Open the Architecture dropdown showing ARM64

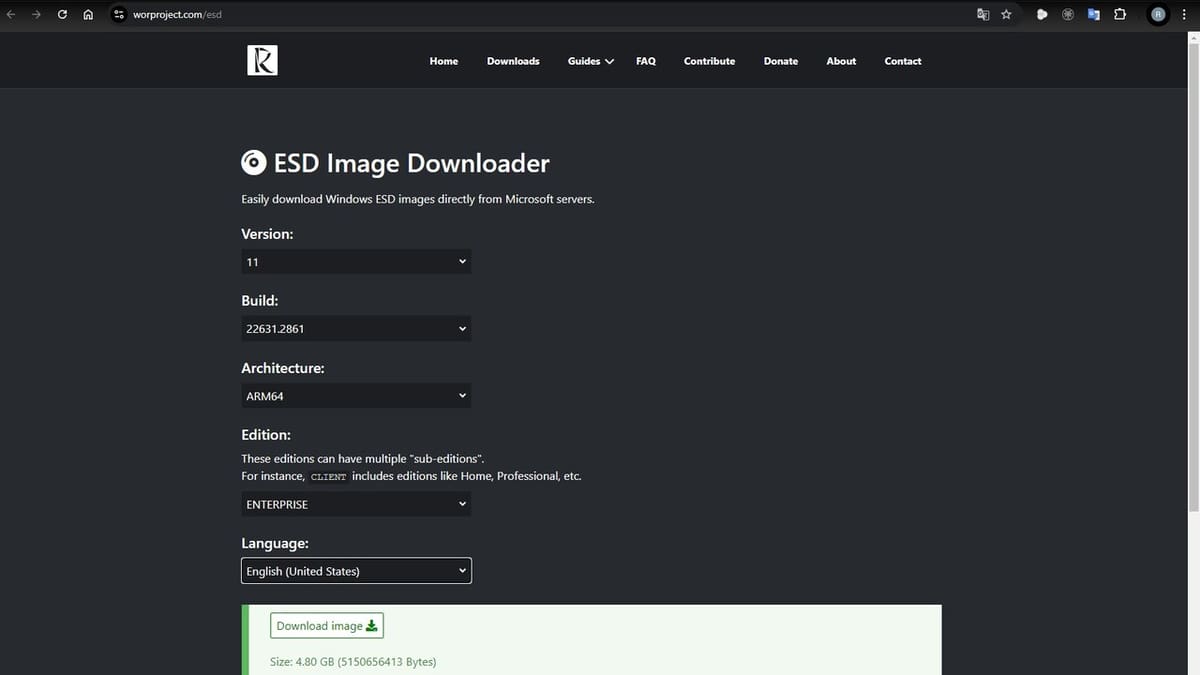(356, 396)
